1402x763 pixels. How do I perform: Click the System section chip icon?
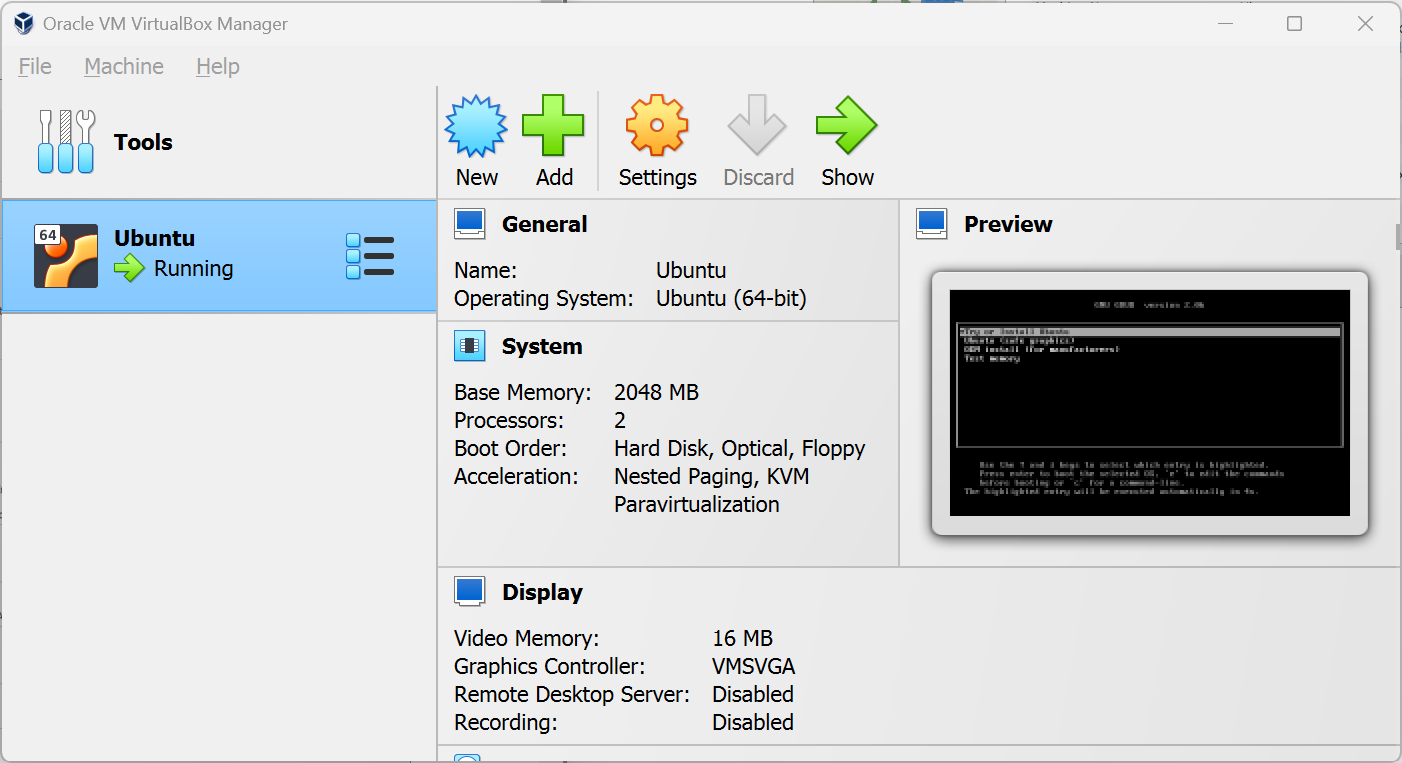pos(470,346)
